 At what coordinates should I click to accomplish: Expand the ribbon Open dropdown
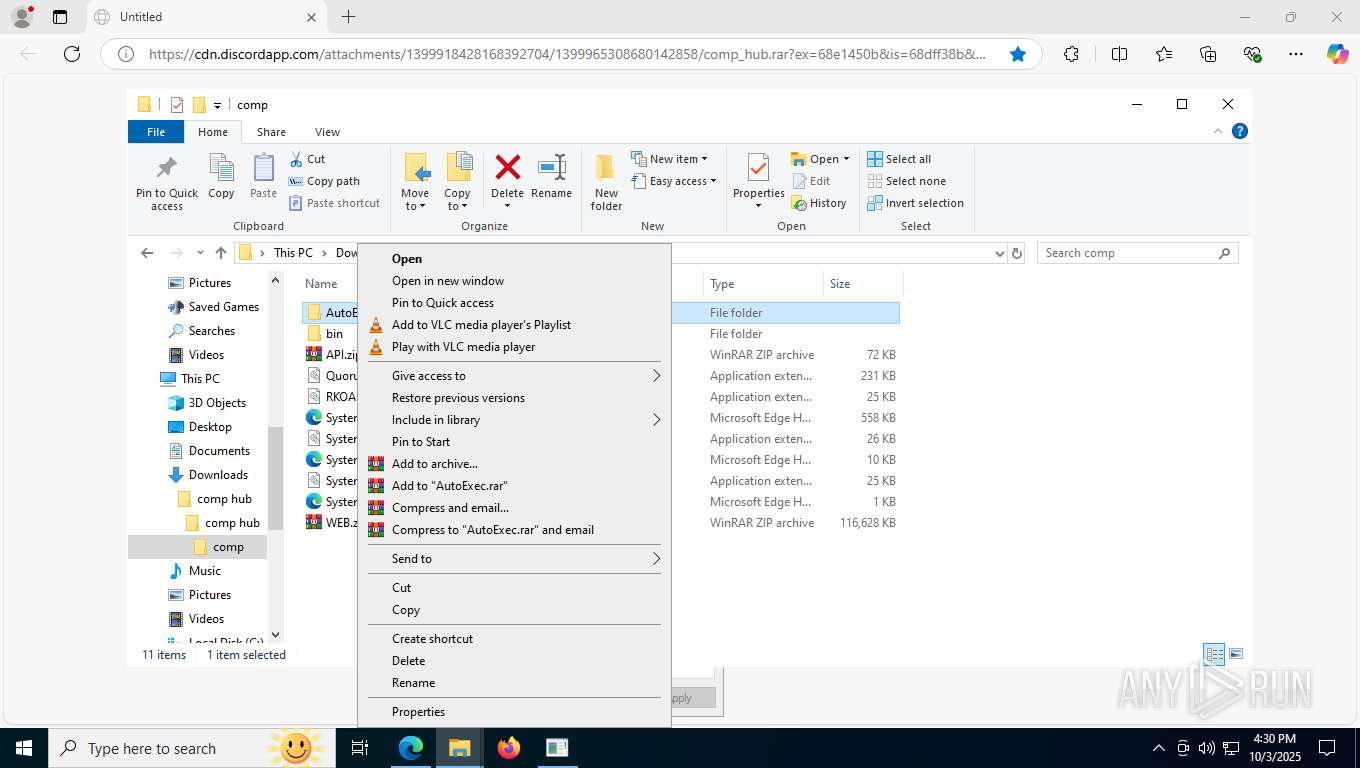[820, 159]
